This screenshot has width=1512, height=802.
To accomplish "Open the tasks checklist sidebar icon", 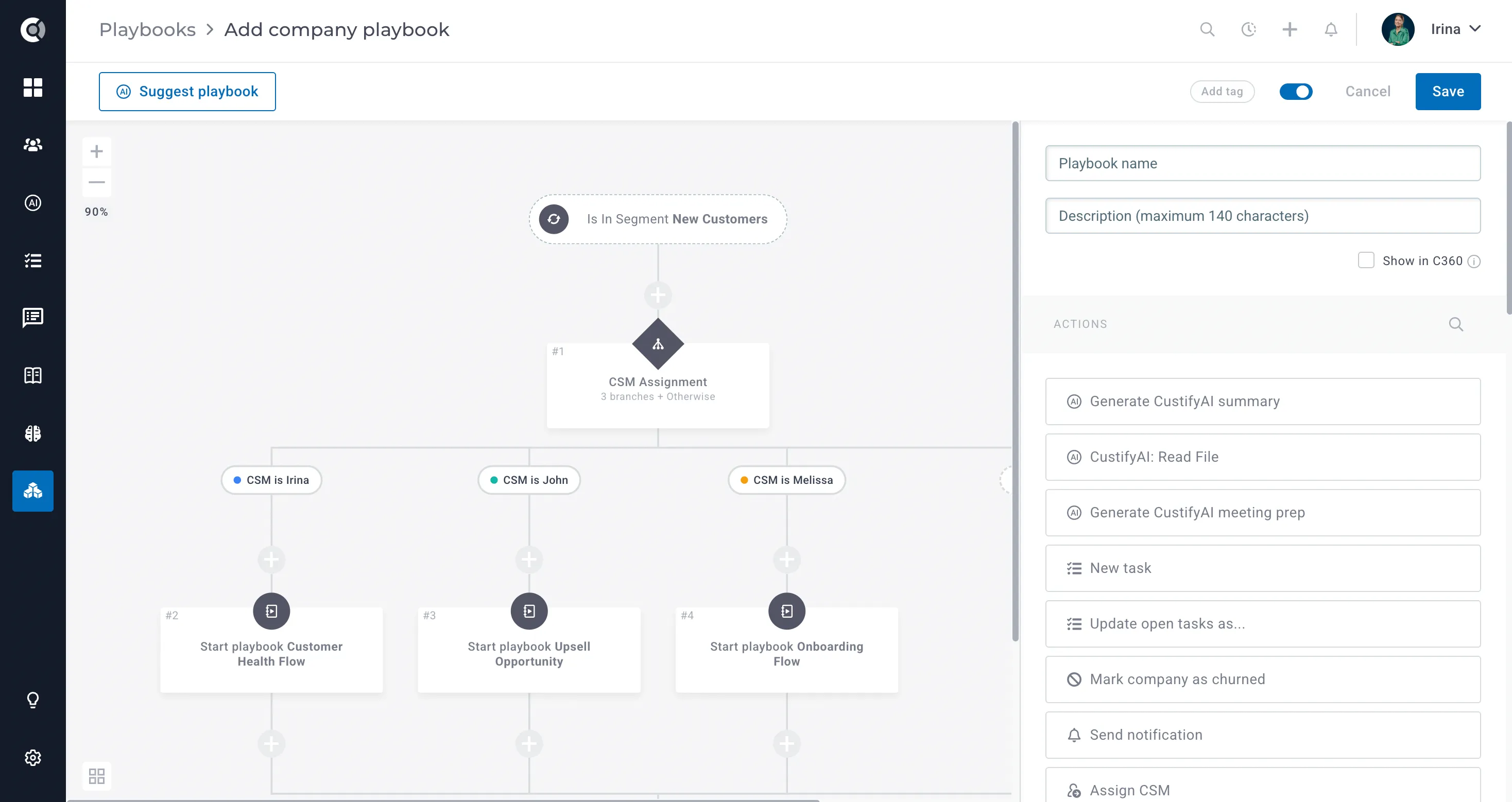I will click(33, 260).
